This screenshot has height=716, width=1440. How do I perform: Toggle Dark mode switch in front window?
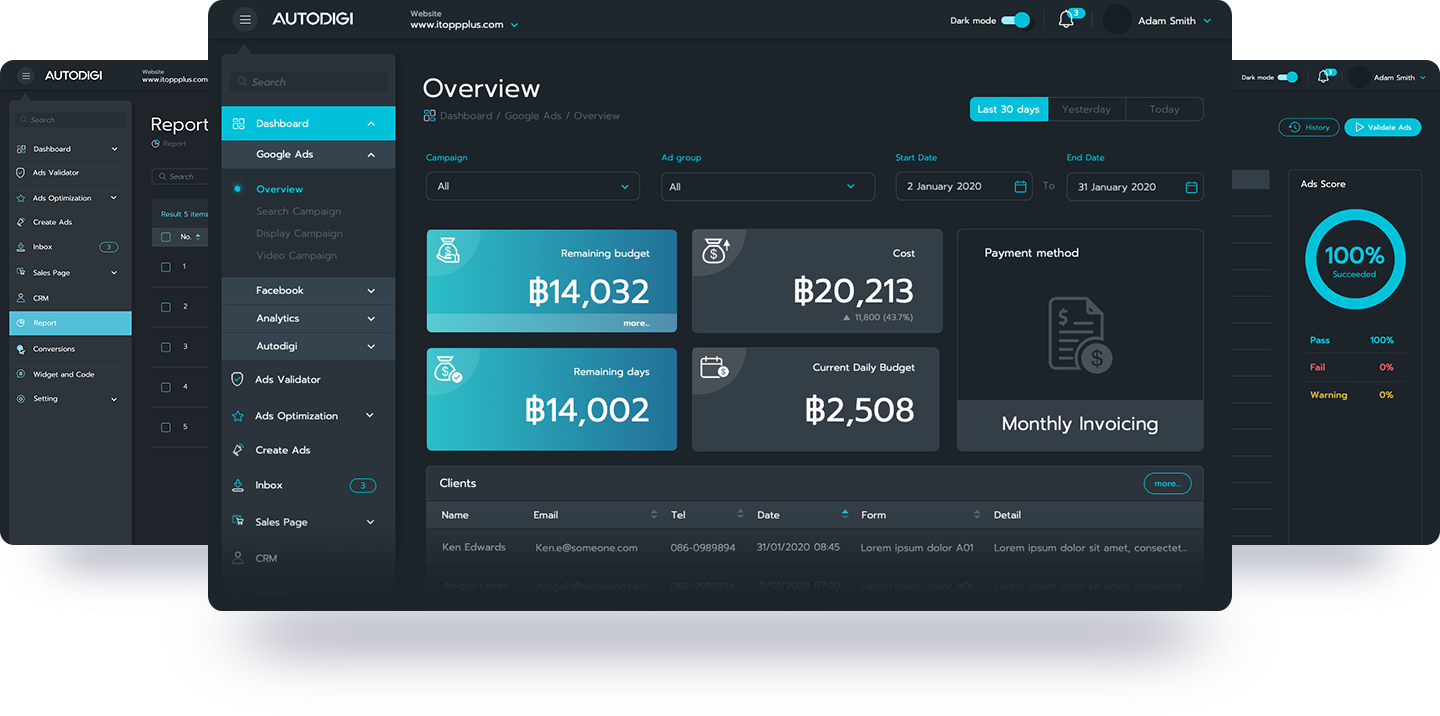1015,20
